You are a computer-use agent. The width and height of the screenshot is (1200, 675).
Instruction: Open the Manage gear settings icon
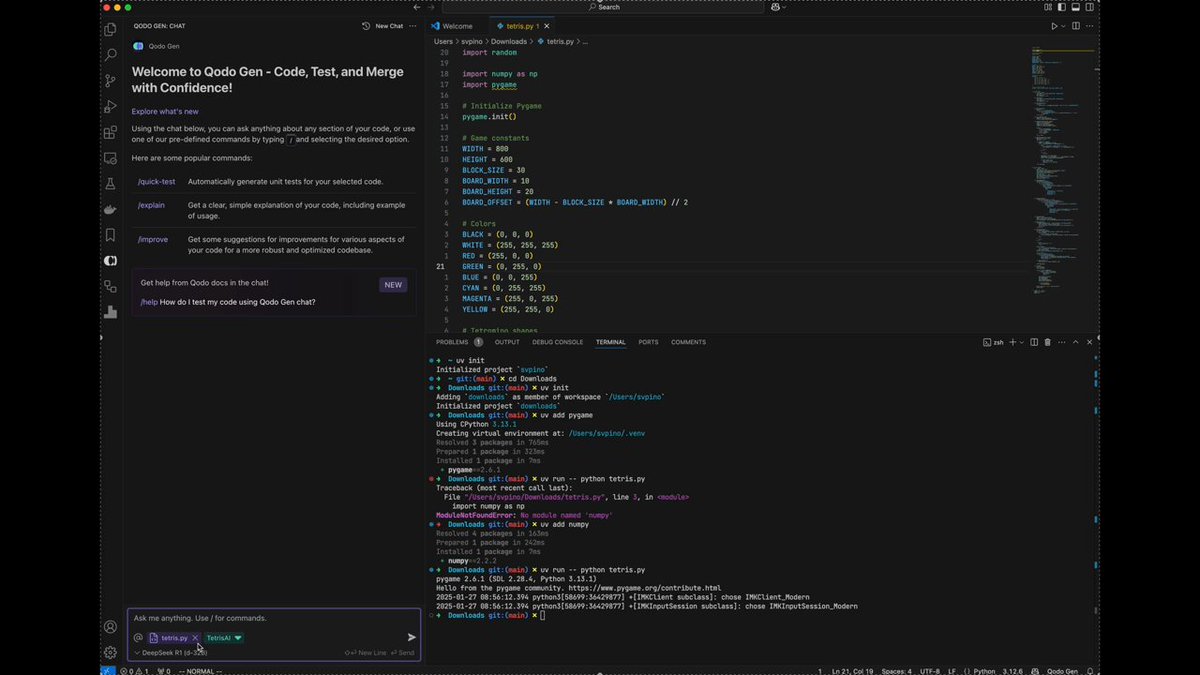pyautogui.click(x=110, y=652)
